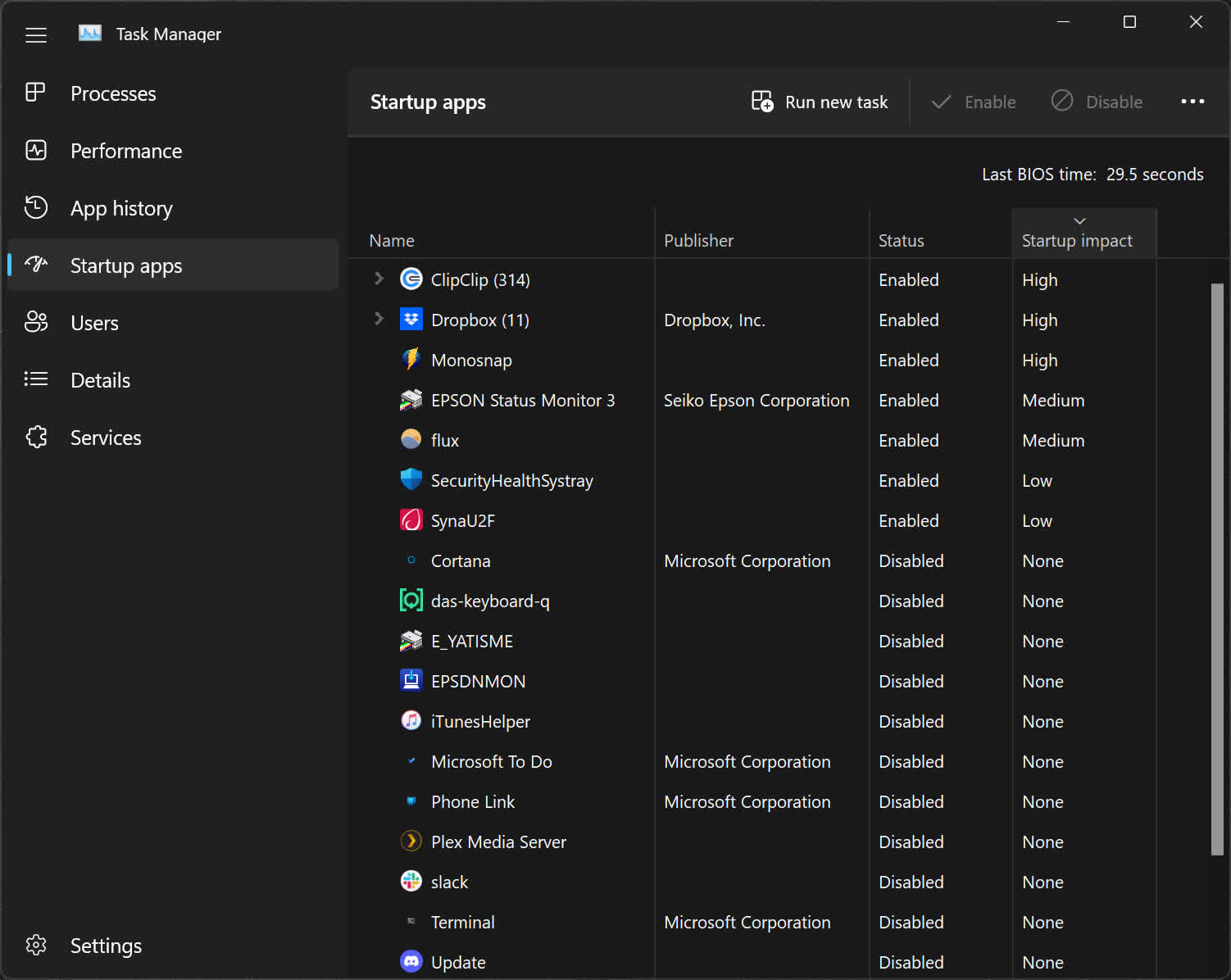
Task: Sort by the Publisher column header
Action: pos(762,234)
